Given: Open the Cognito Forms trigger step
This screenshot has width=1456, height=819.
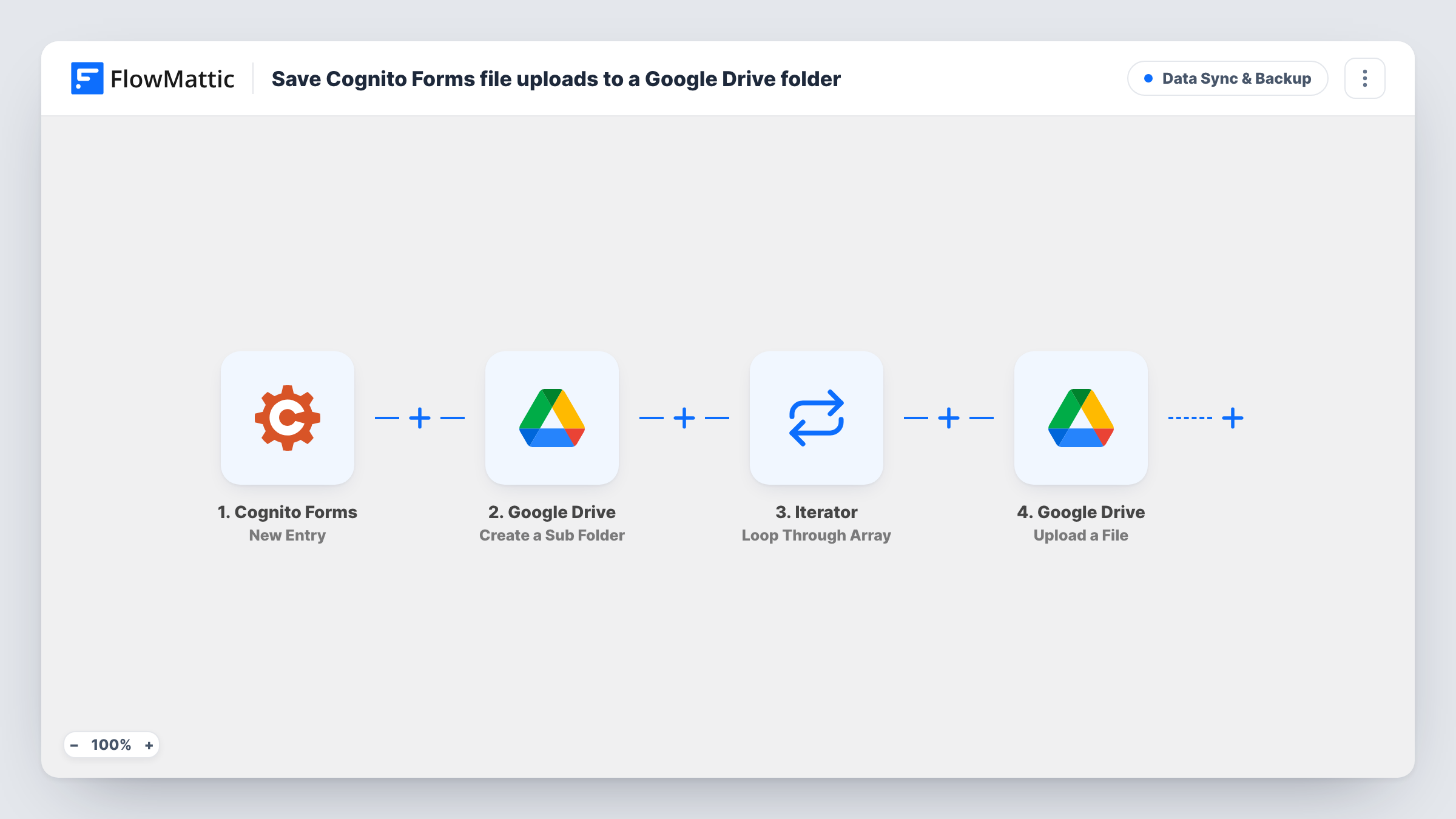Looking at the screenshot, I should [x=288, y=418].
